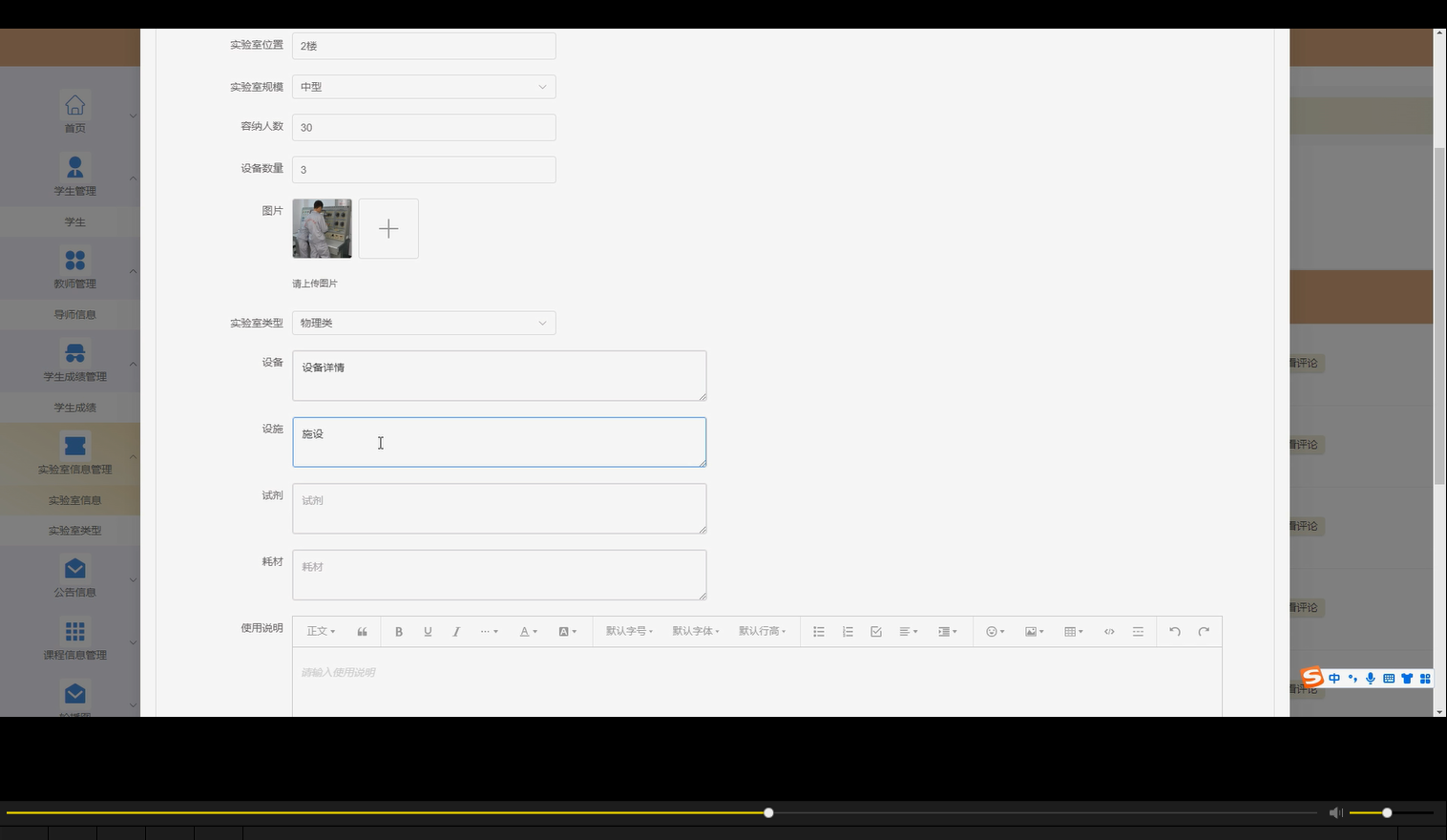The image size is (1447, 840).
Task: Open the 默认行高 line height dropdown
Action: (x=762, y=632)
